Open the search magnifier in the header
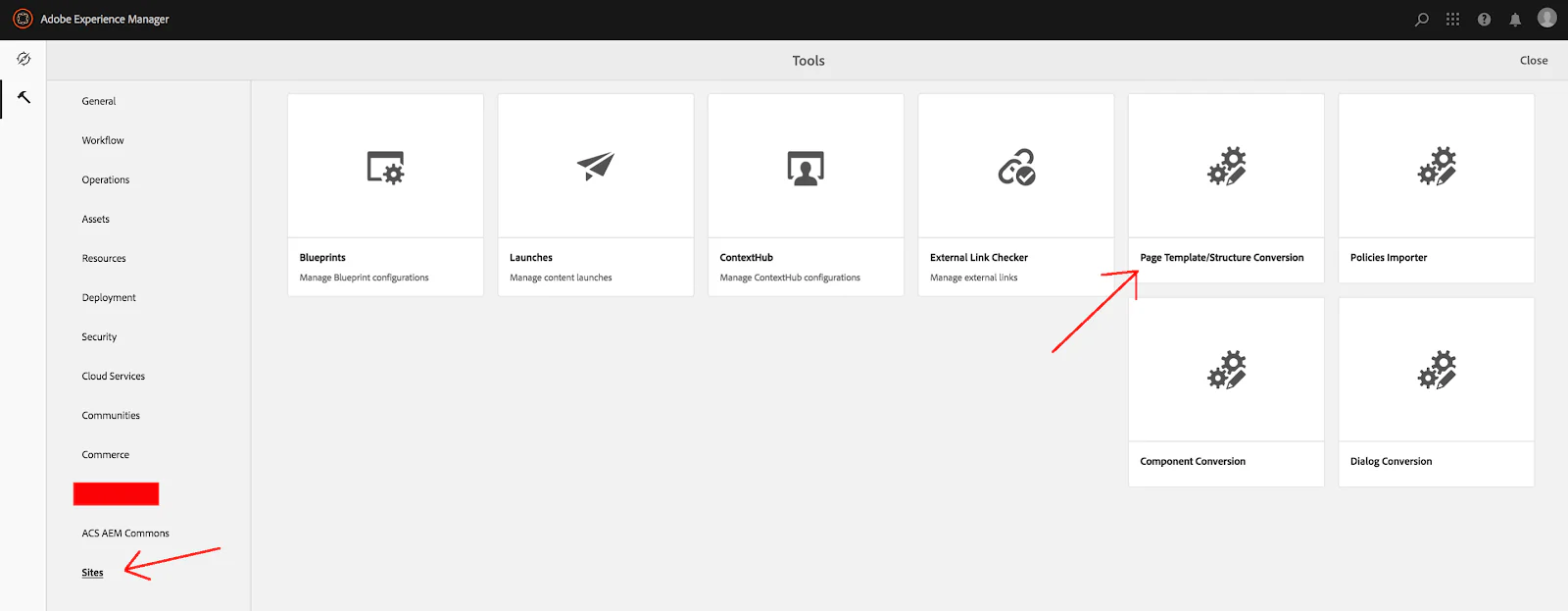Image resolution: width=1568 pixels, height=611 pixels. point(1422,20)
